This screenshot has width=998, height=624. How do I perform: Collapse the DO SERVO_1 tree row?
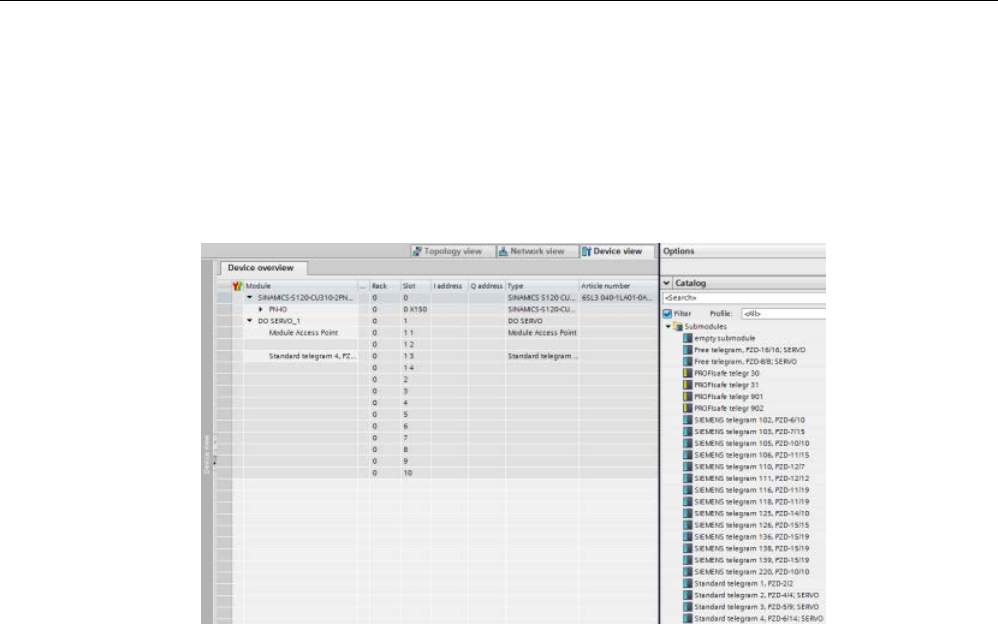(250, 321)
